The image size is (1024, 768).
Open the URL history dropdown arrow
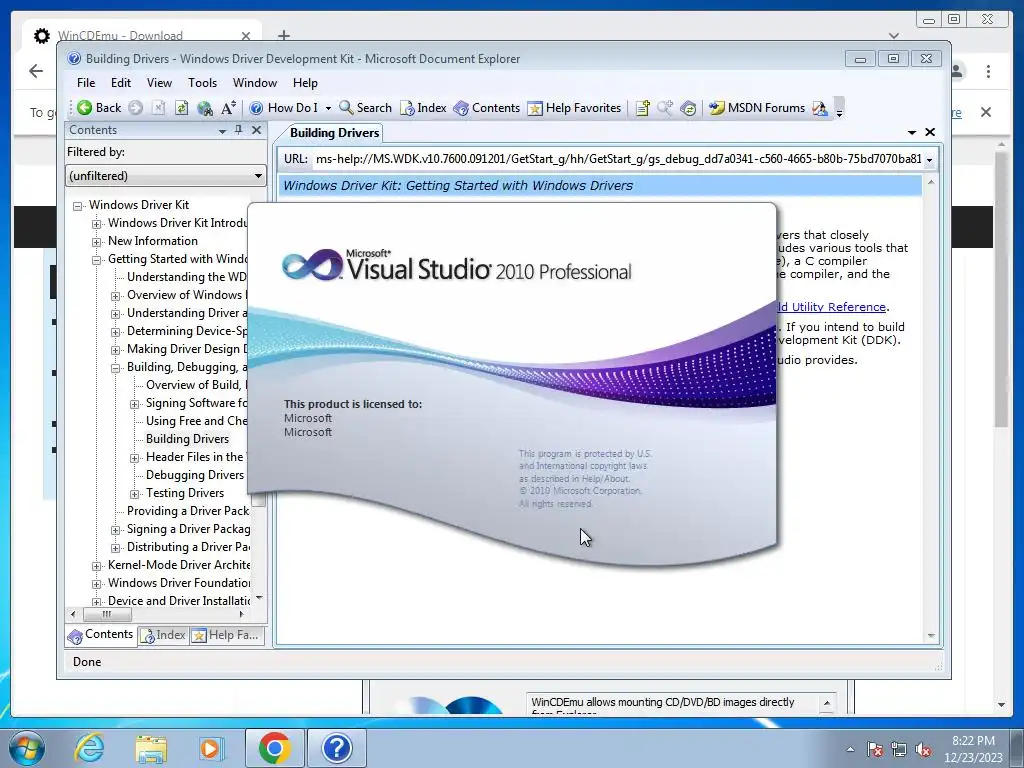929,160
